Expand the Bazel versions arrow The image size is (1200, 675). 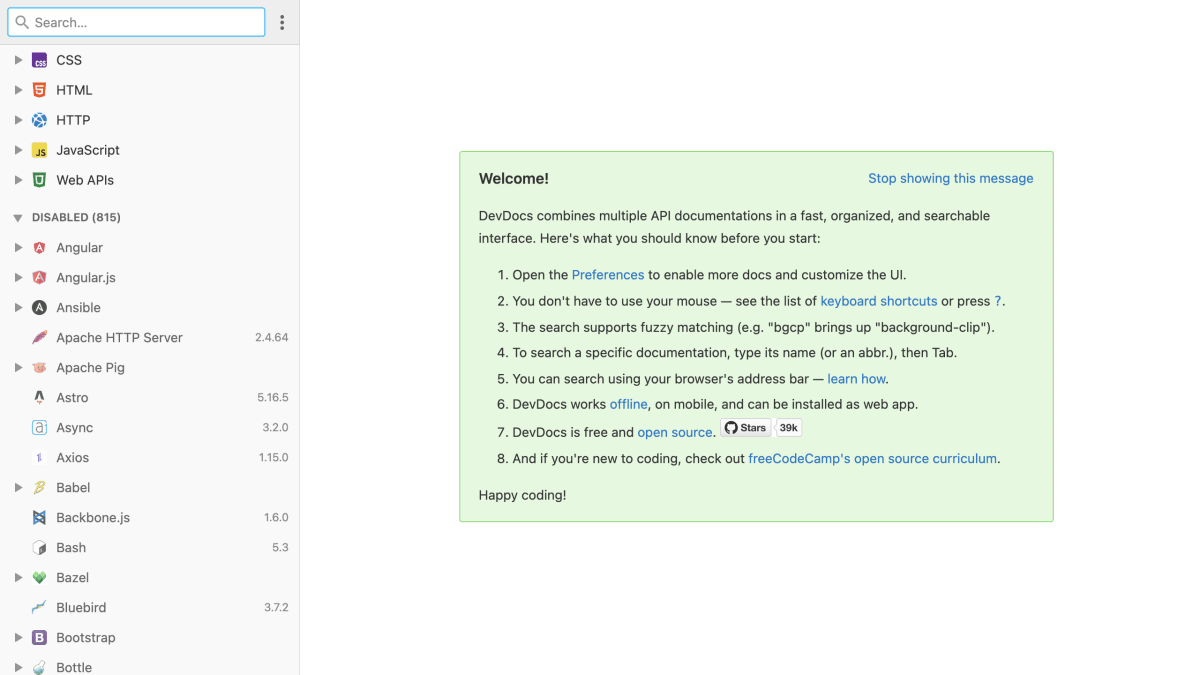pos(18,578)
